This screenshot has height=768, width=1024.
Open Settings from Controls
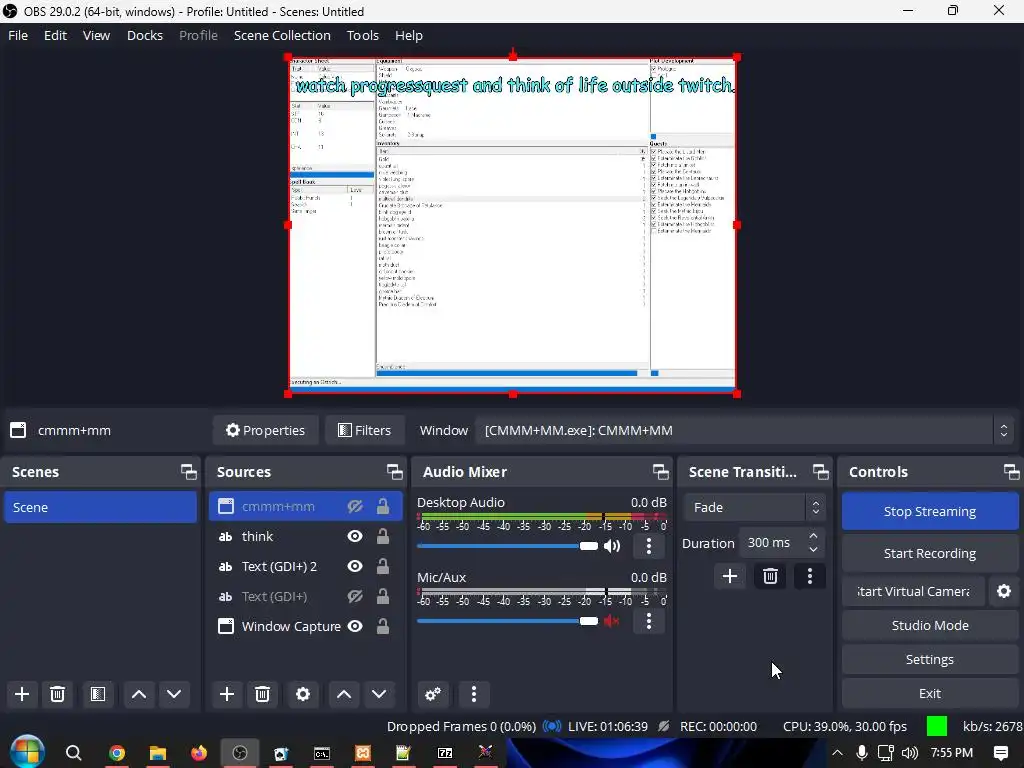930,660
